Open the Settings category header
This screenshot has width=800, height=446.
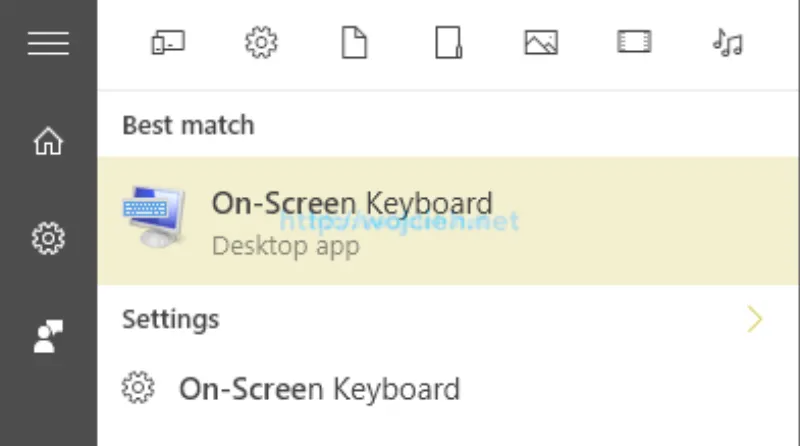[x=170, y=320]
